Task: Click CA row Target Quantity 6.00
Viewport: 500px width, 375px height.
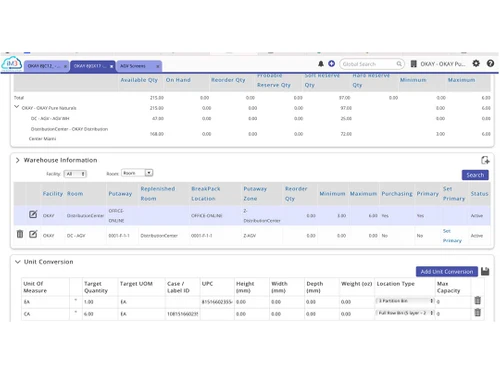Action: pyautogui.click(x=100, y=314)
